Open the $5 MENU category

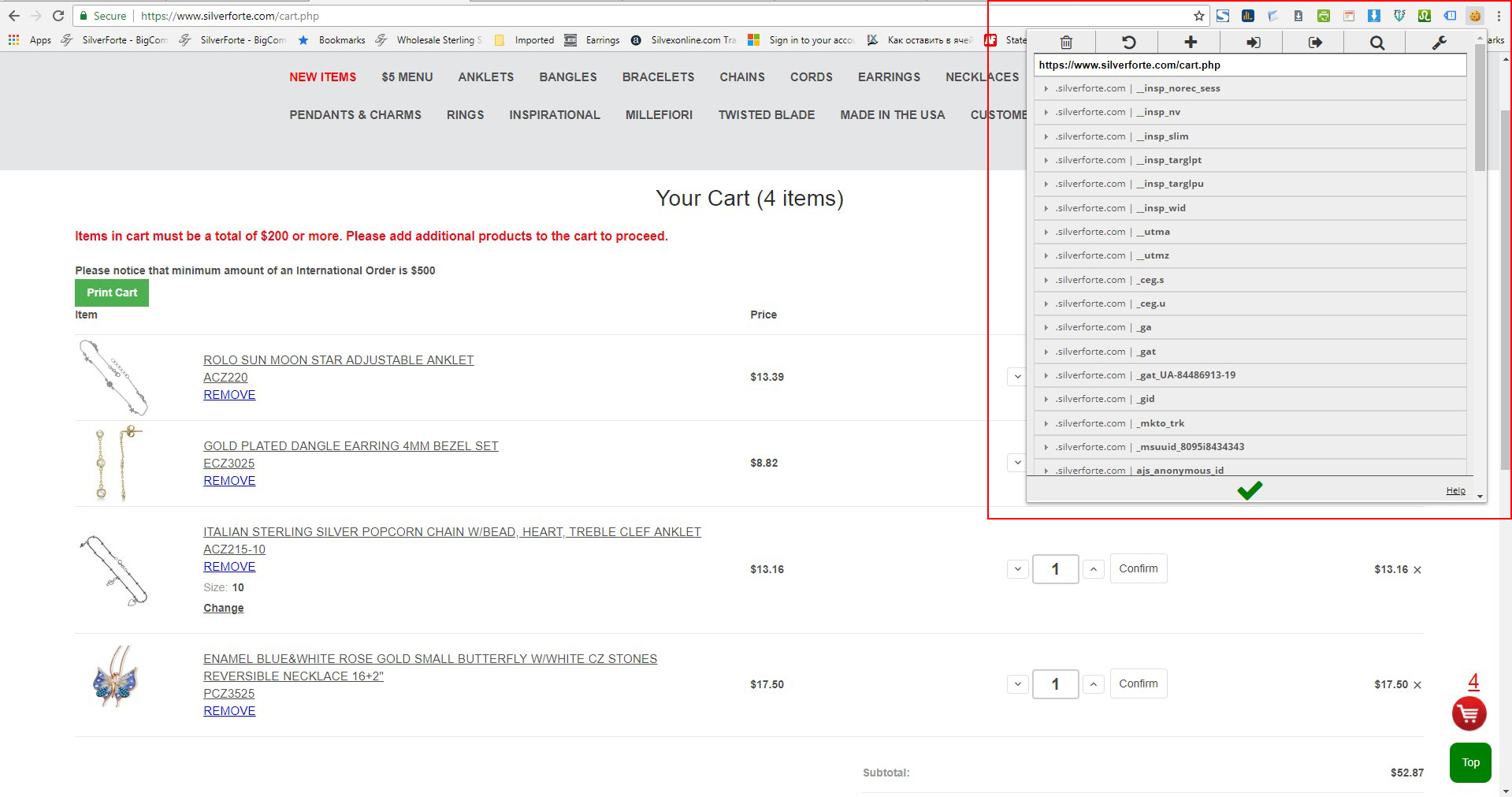click(407, 77)
